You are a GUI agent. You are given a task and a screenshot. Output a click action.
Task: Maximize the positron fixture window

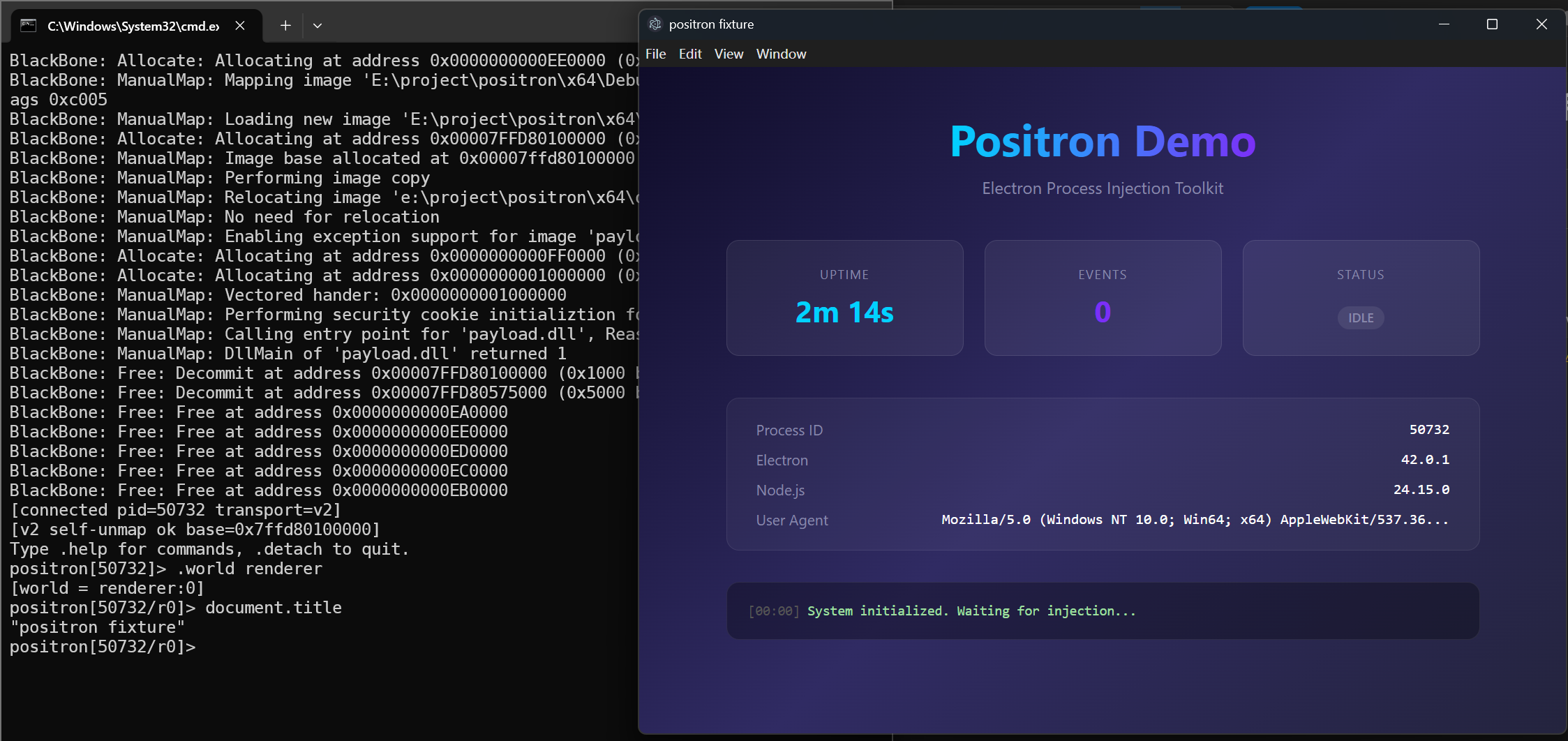point(1492,24)
